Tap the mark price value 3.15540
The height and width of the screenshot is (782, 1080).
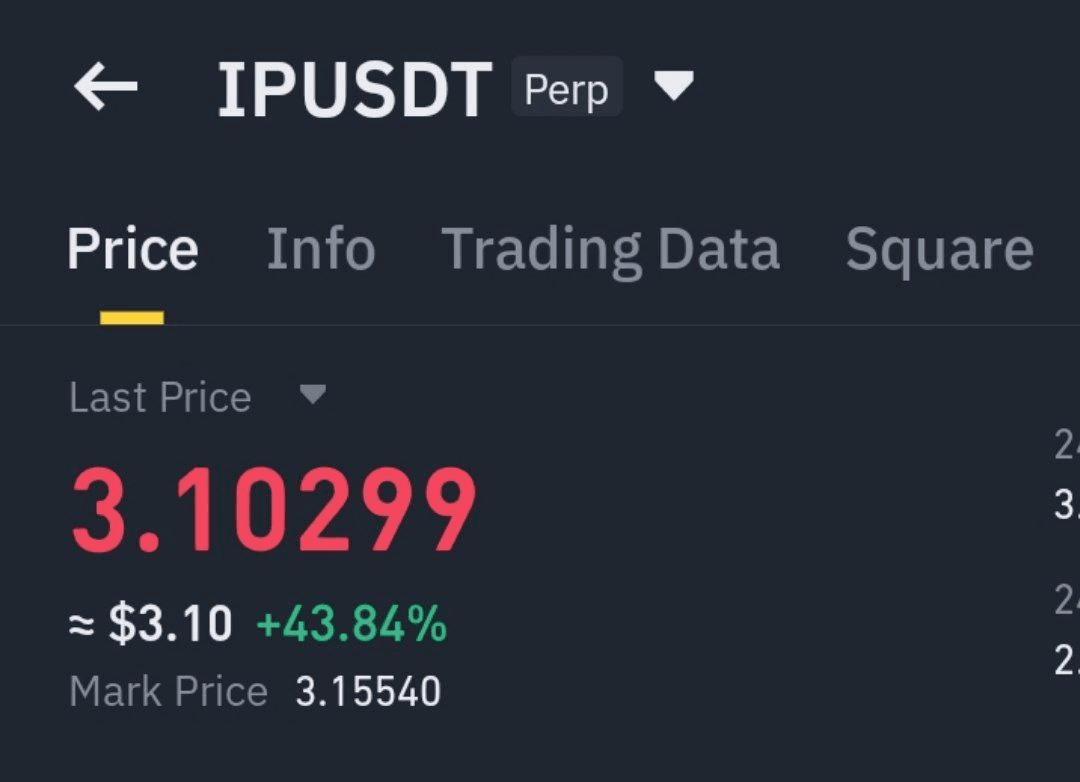coord(368,692)
